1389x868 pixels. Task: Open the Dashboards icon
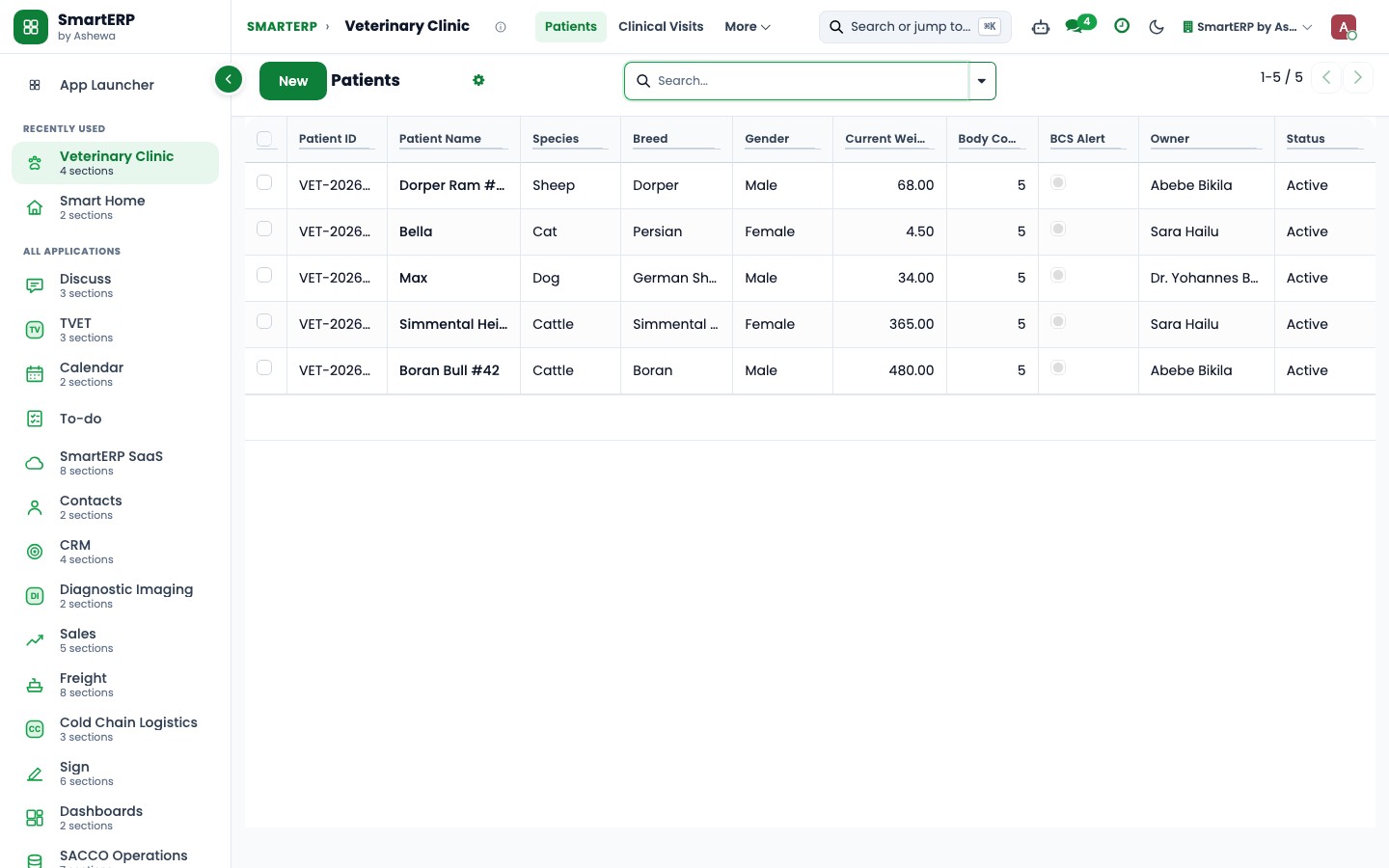coord(35,818)
